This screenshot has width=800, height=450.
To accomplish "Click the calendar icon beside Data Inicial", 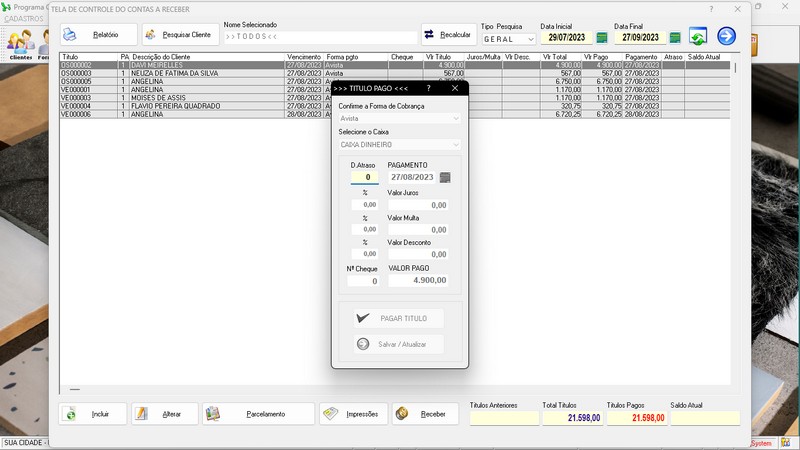I will (x=602, y=38).
